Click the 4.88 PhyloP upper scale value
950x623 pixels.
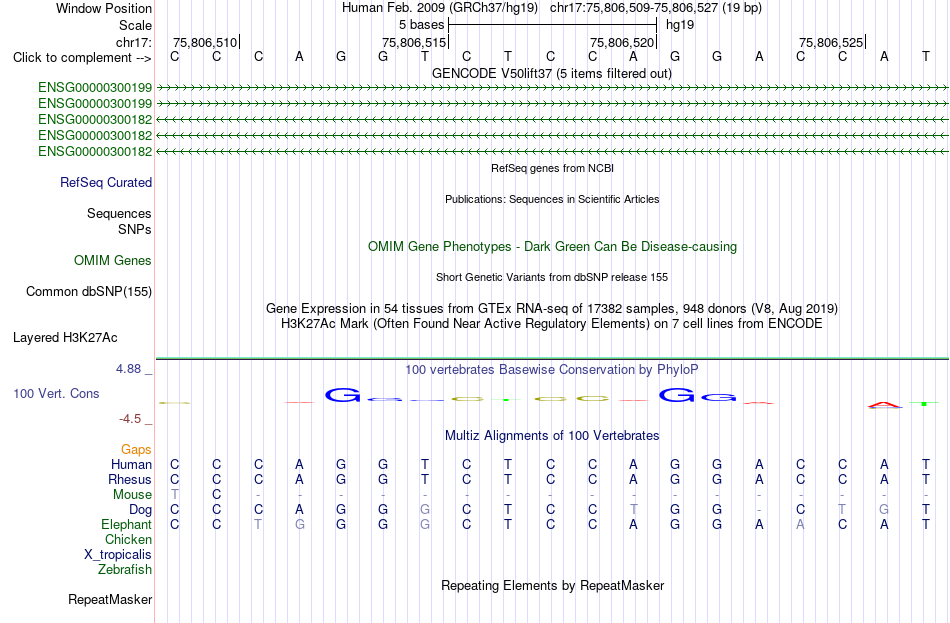click(x=128, y=368)
